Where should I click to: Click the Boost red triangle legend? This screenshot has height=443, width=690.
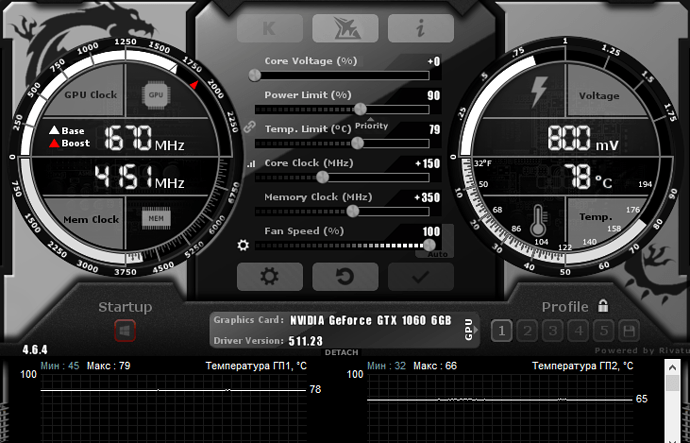click(x=70, y=143)
